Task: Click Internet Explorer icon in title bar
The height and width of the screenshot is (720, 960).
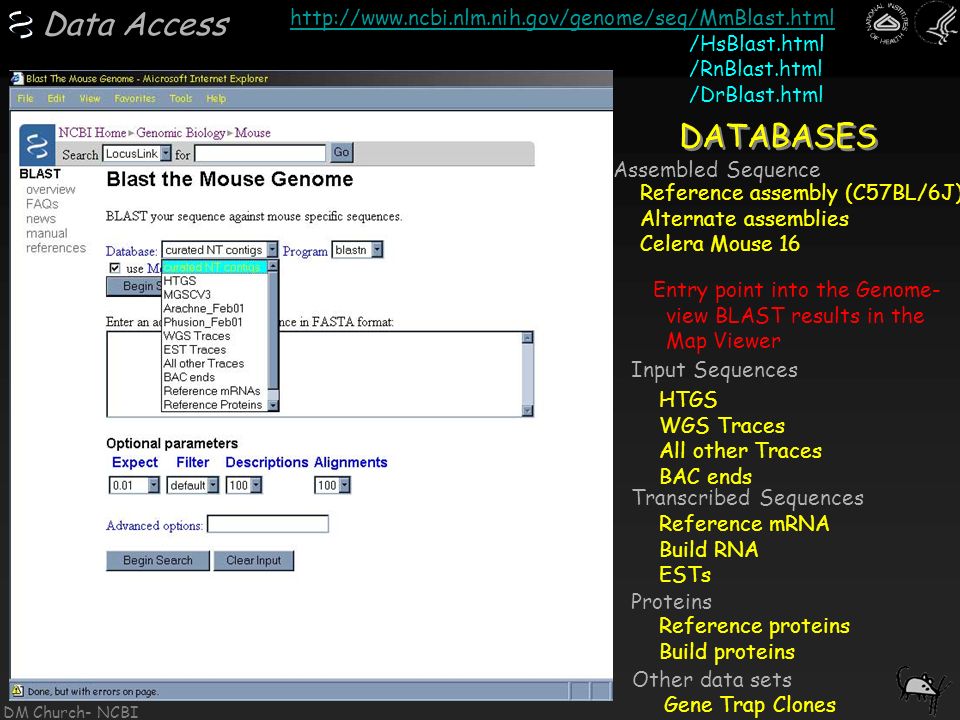Action: click(17, 78)
